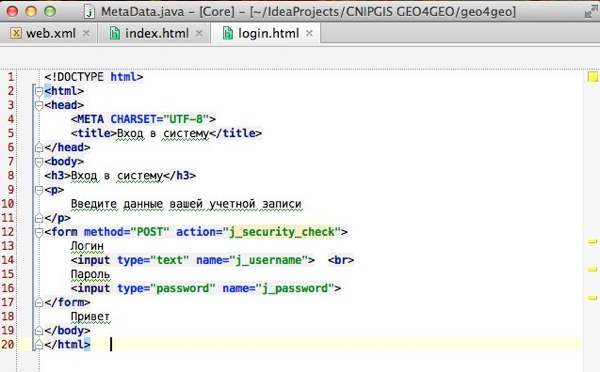This screenshot has height=372, width=600.
Task: Close the login.html tab
Action: click(x=309, y=33)
